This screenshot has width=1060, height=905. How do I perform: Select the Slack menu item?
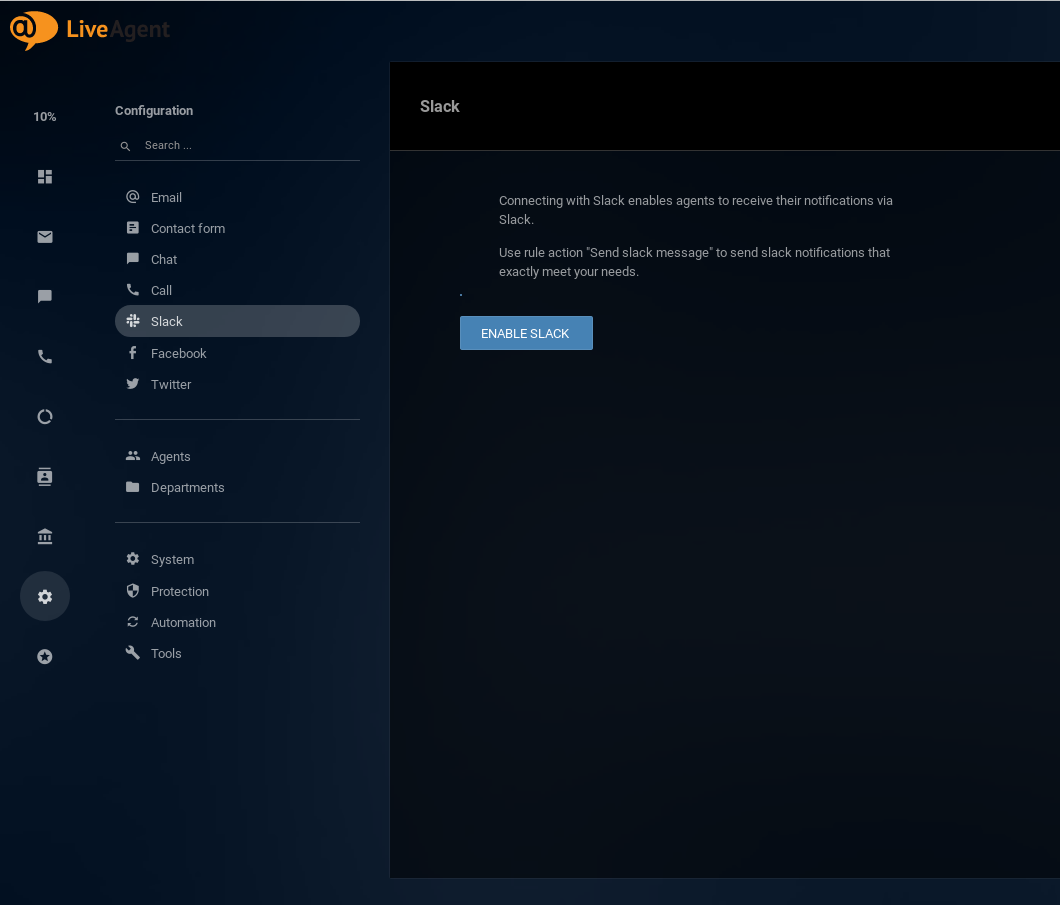point(237,321)
